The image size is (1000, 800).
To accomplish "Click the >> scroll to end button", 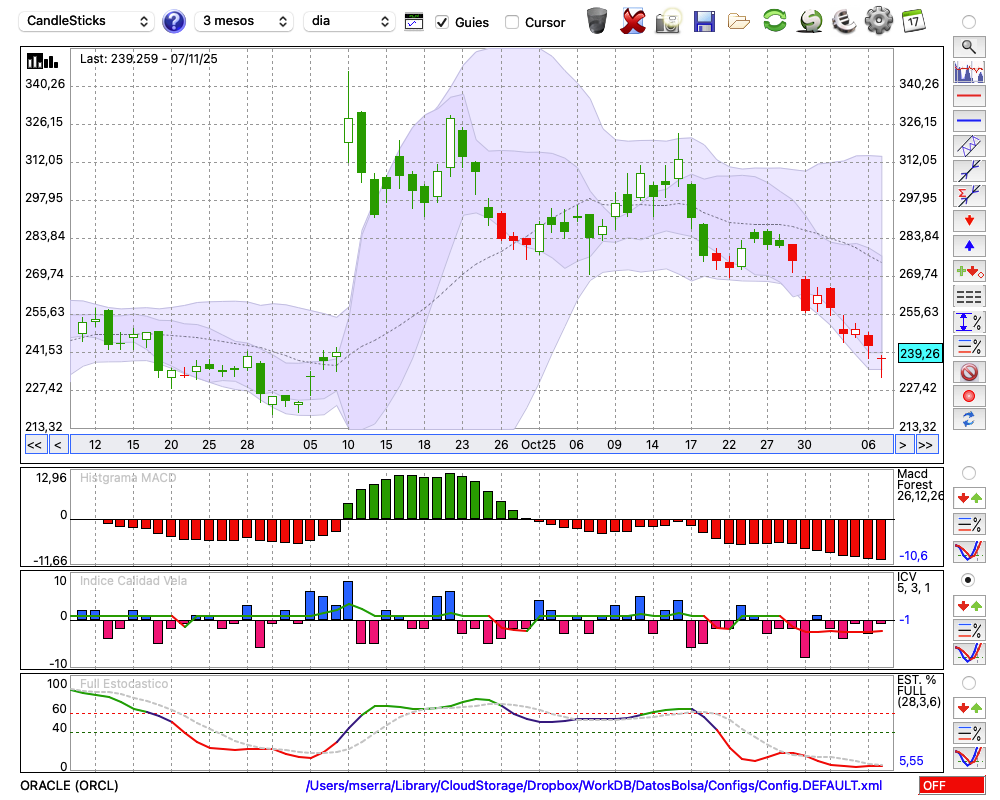I will point(927,445).
